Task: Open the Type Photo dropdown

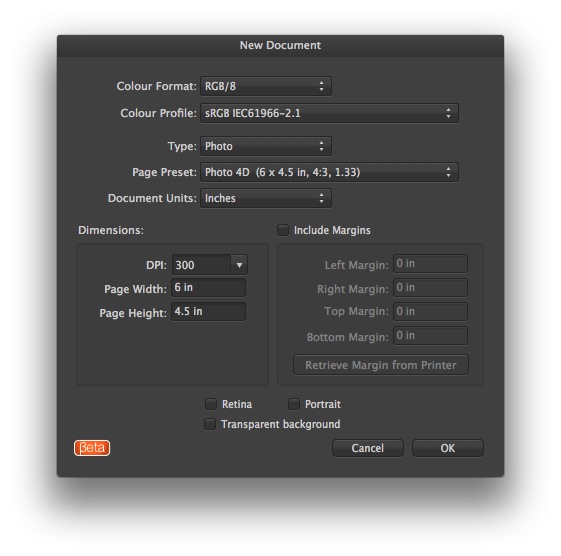Action: [x=266, y=146]
